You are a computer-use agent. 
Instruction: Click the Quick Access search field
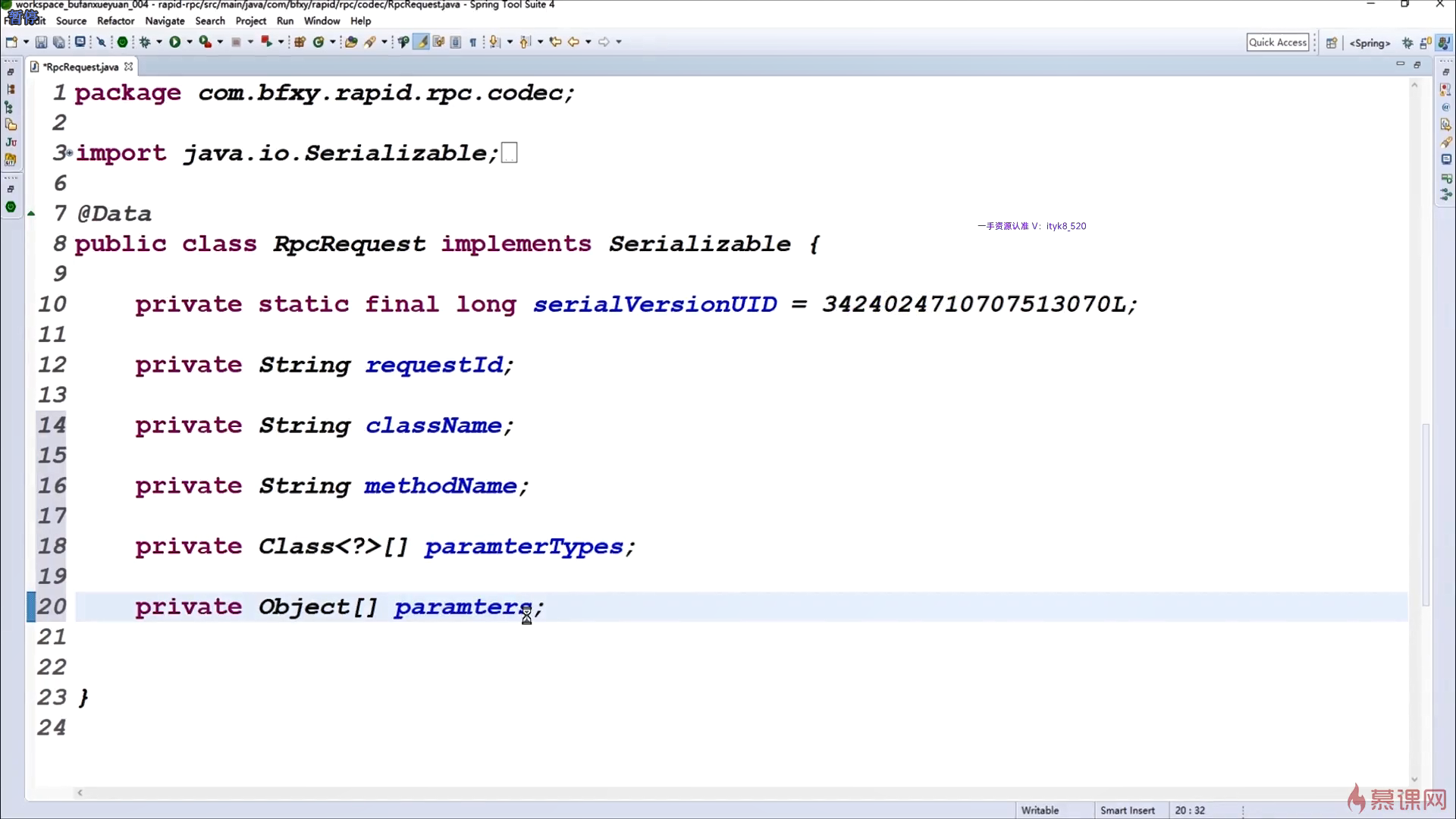coord(1278,42)
